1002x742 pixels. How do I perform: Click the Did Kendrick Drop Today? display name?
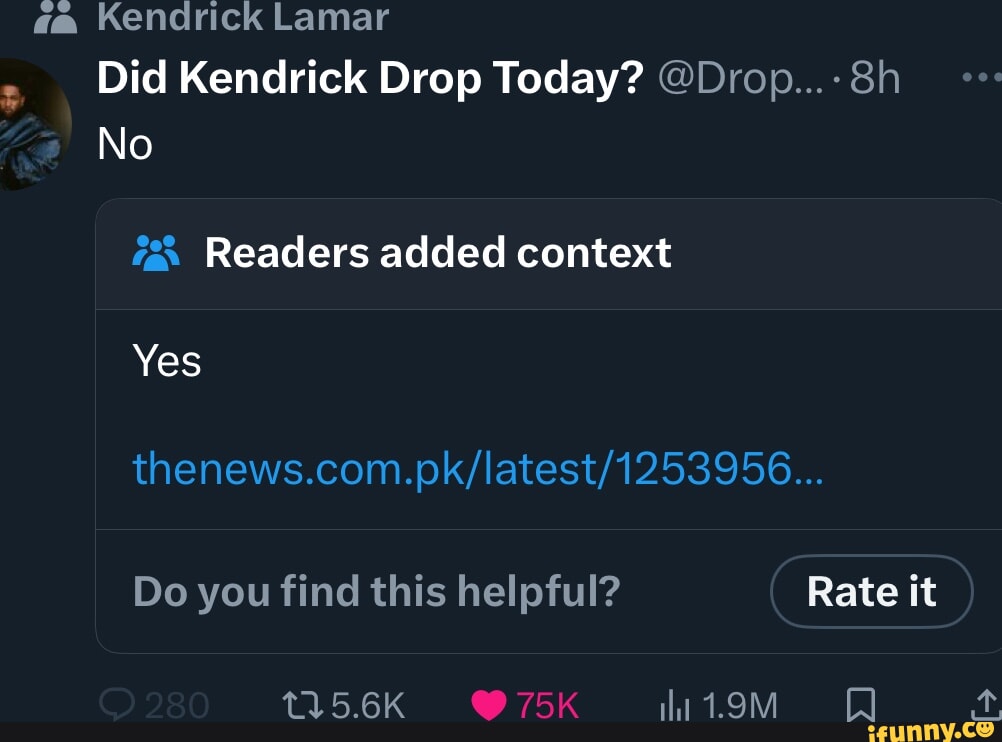pyautogui.click(x=370, y=79)
